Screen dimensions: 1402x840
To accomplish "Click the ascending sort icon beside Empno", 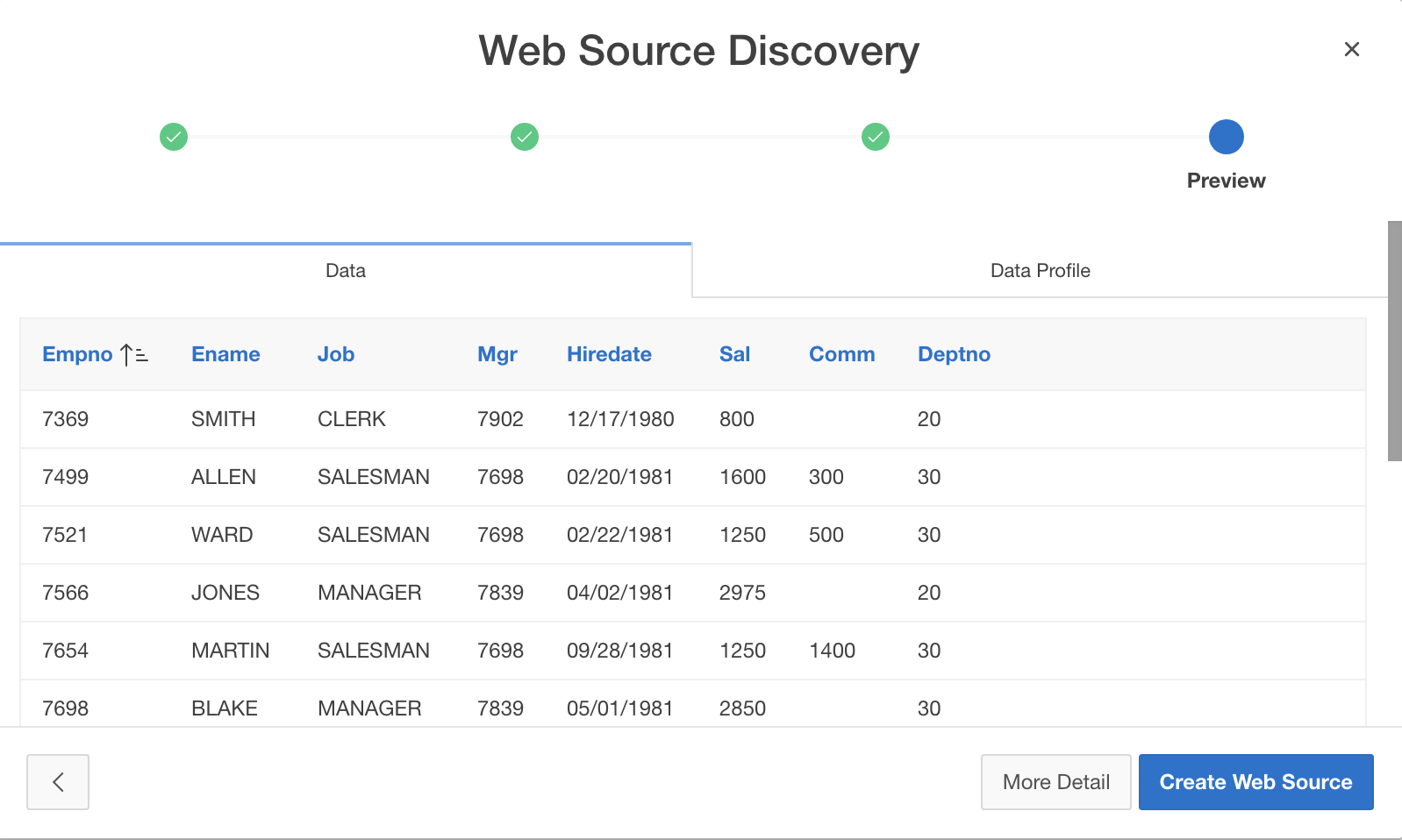I will click(x=134, y=355).
